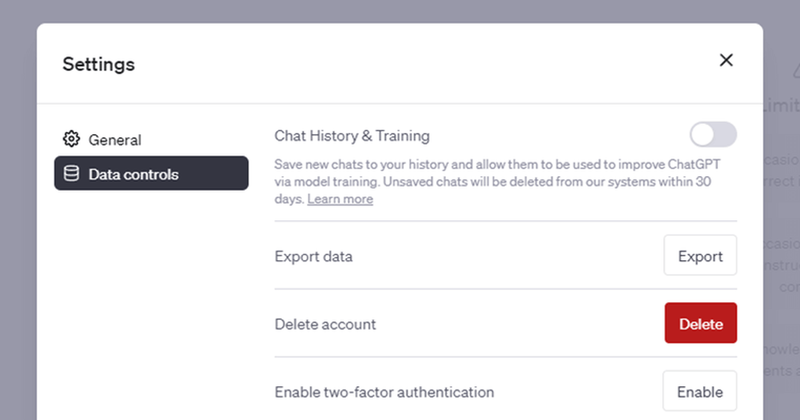The height and width of the screenshot is (420, 800).
Task: Click the database icon beside Data controls
Action: (71, 174)
